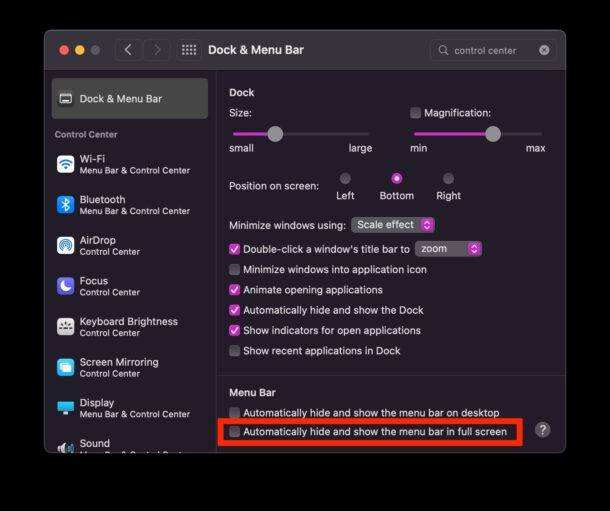Open Screen Mirroring sidebar item
Screen dimensions: 610x511
[130, 368]
